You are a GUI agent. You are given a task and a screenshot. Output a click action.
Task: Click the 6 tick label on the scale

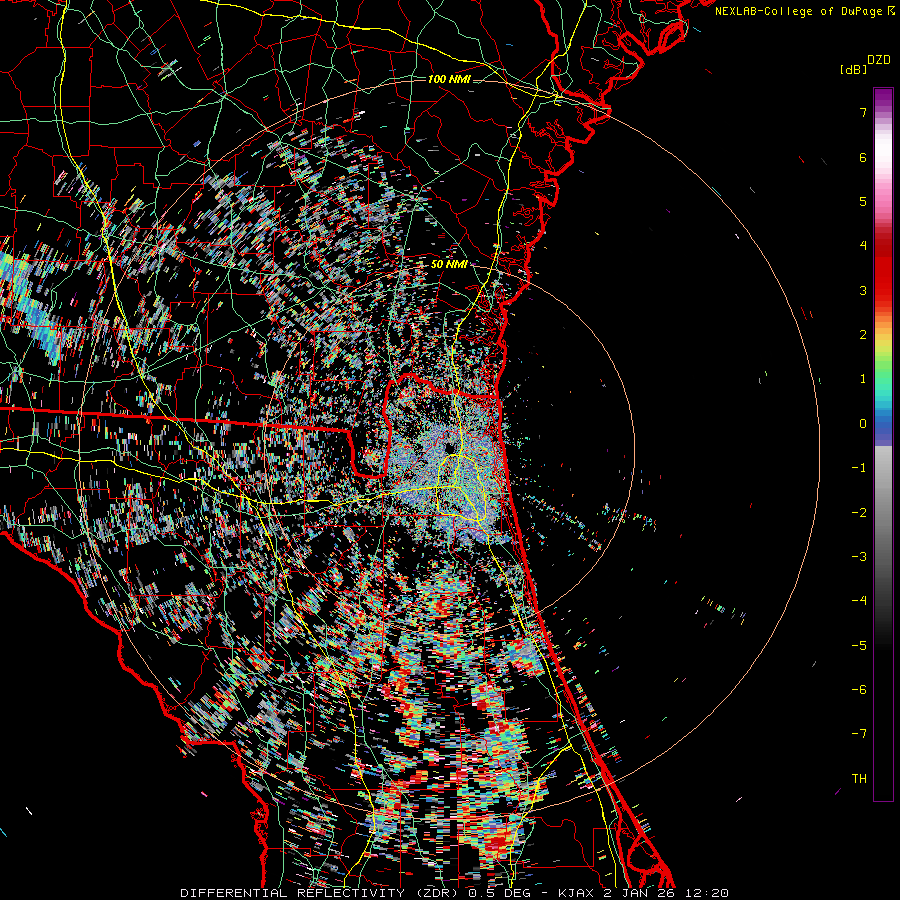[x=863, y=157]
